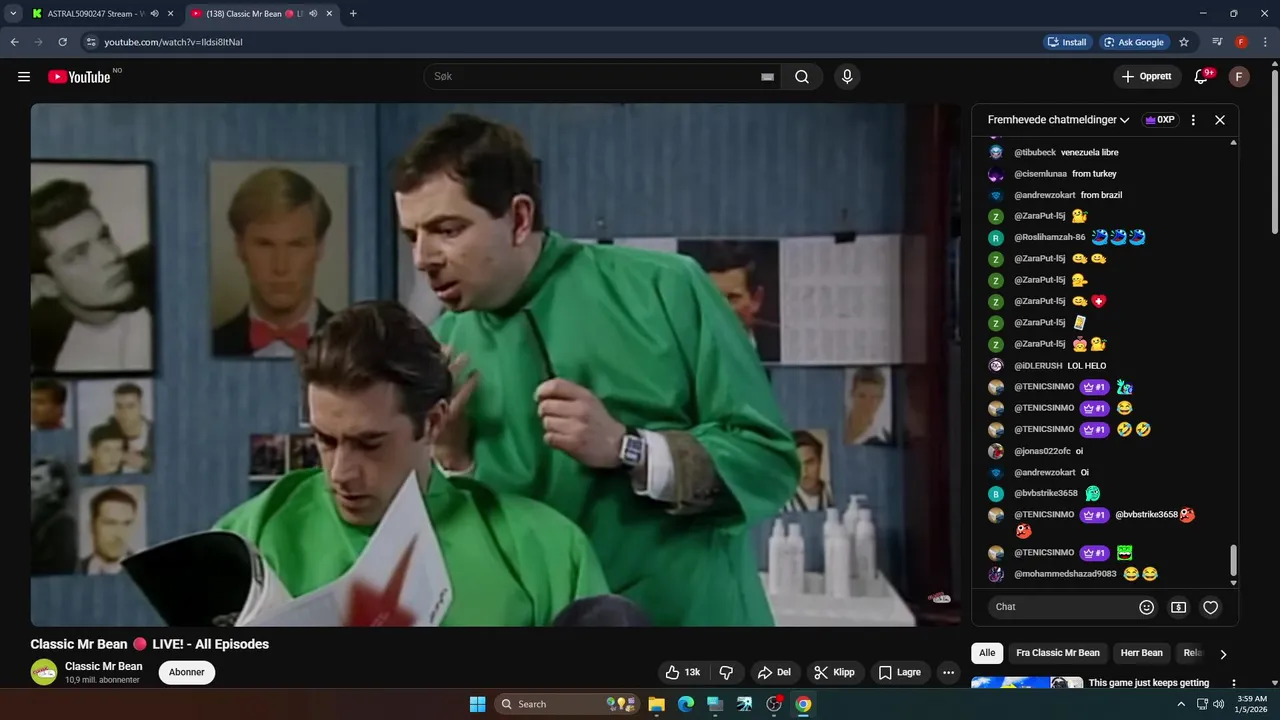Image resolution: width=1280 pixels, height=720 pixels.
Task: Open the YouTube hamburger guide menu
Action: tap(24, 77)
